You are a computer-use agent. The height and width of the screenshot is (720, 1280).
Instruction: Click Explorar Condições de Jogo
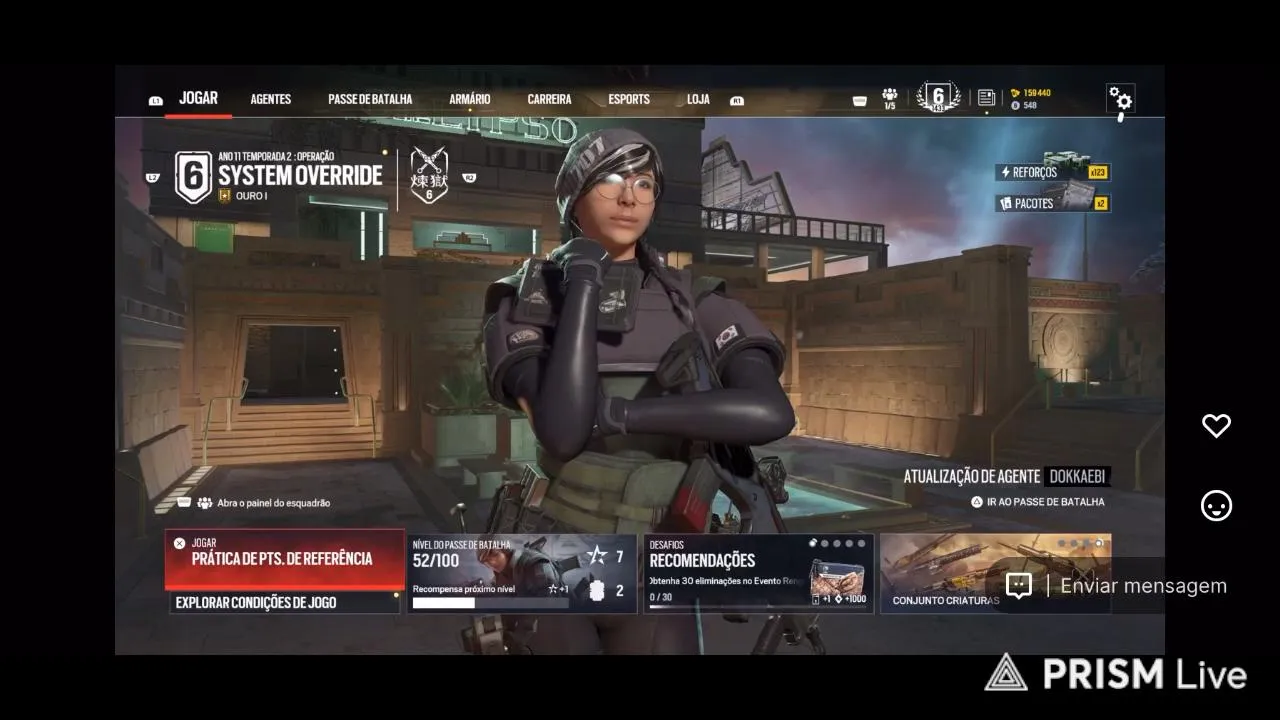pyautogui.click(x=285, y=602)
